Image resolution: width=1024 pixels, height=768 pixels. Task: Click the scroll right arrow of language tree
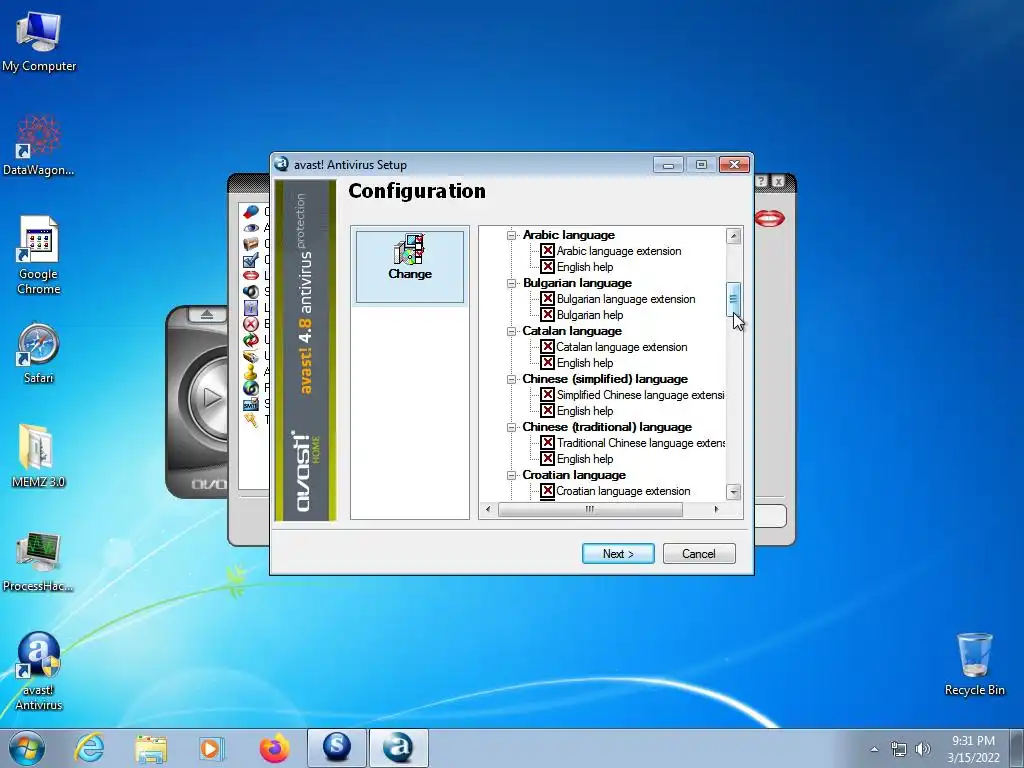716,509
